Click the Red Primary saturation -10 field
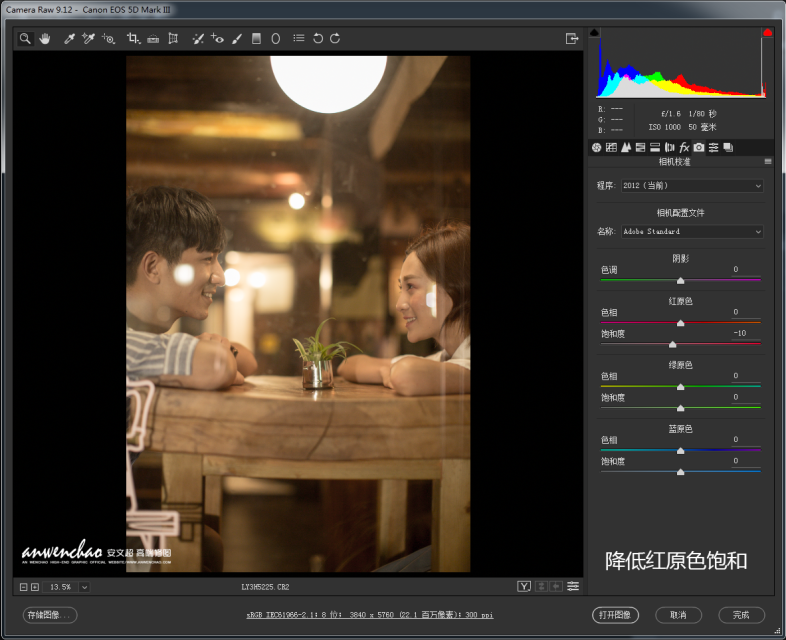Screen dimensions: 786x640 (745, 333)
